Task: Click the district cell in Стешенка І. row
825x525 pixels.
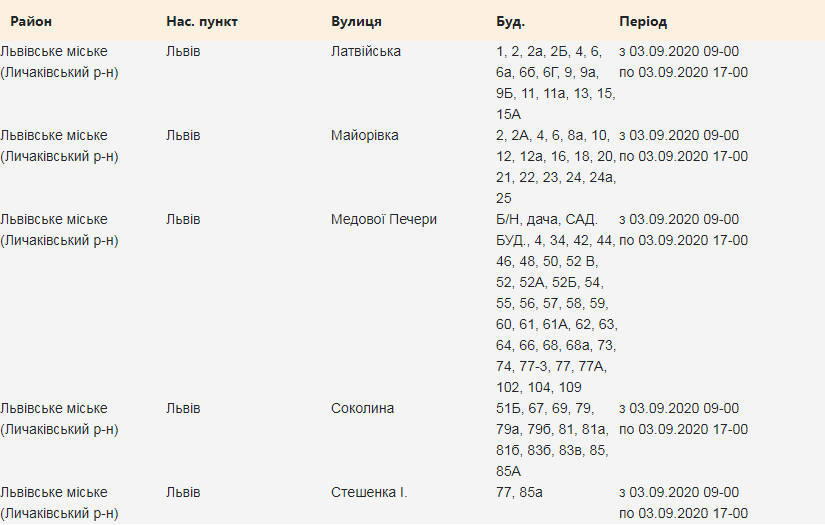Action: 60,502
